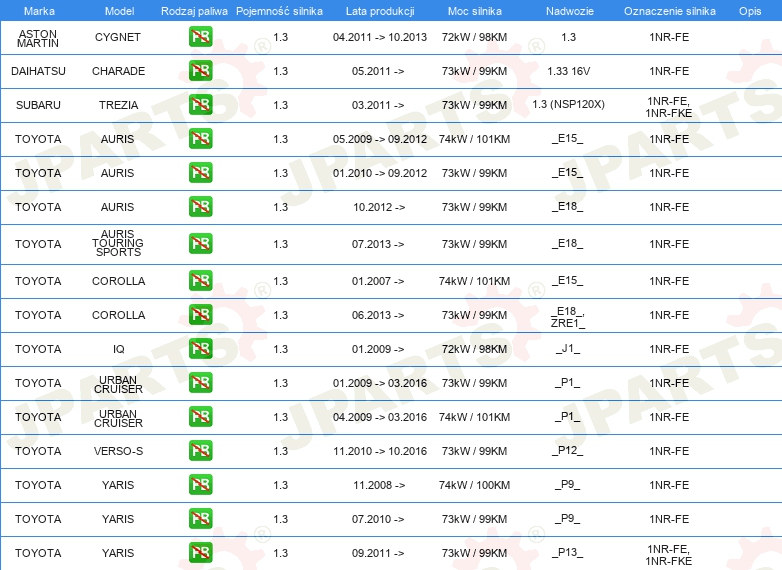Screen dimensions: 782x570
Task: Click the VERSO-S model cell
Action: coord(118,451)
